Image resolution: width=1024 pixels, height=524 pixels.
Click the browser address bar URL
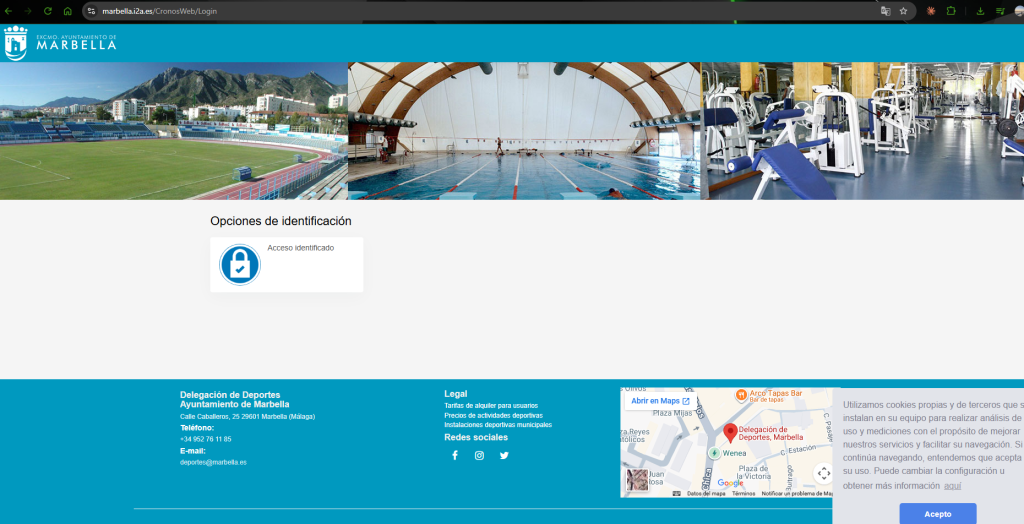160,11
